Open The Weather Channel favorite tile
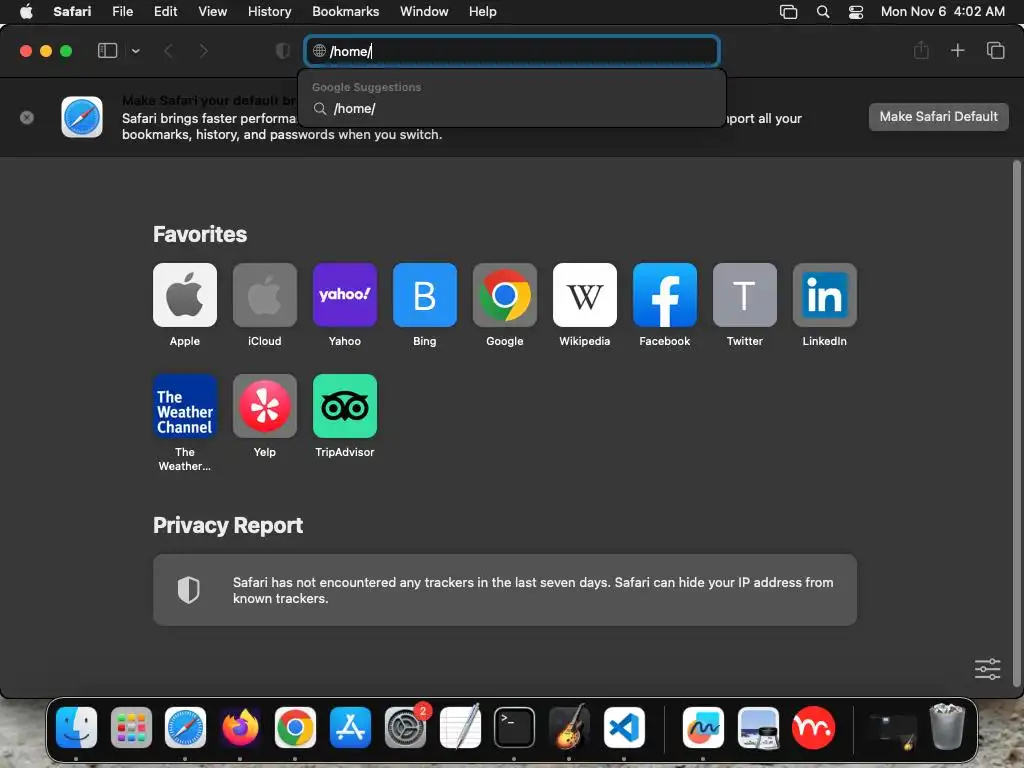 (x=185, y=406)
